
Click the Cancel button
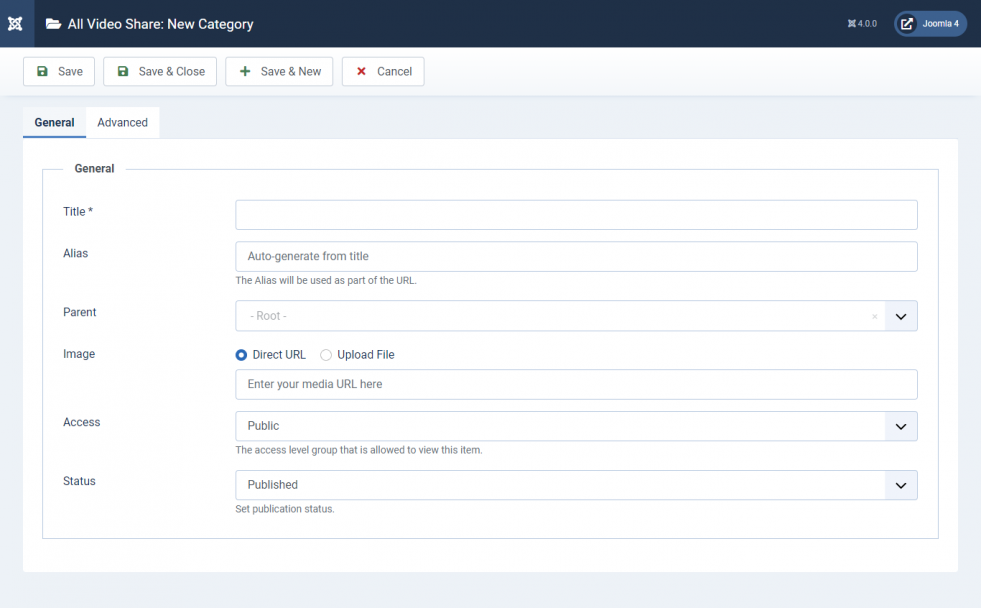pos(383,71)
